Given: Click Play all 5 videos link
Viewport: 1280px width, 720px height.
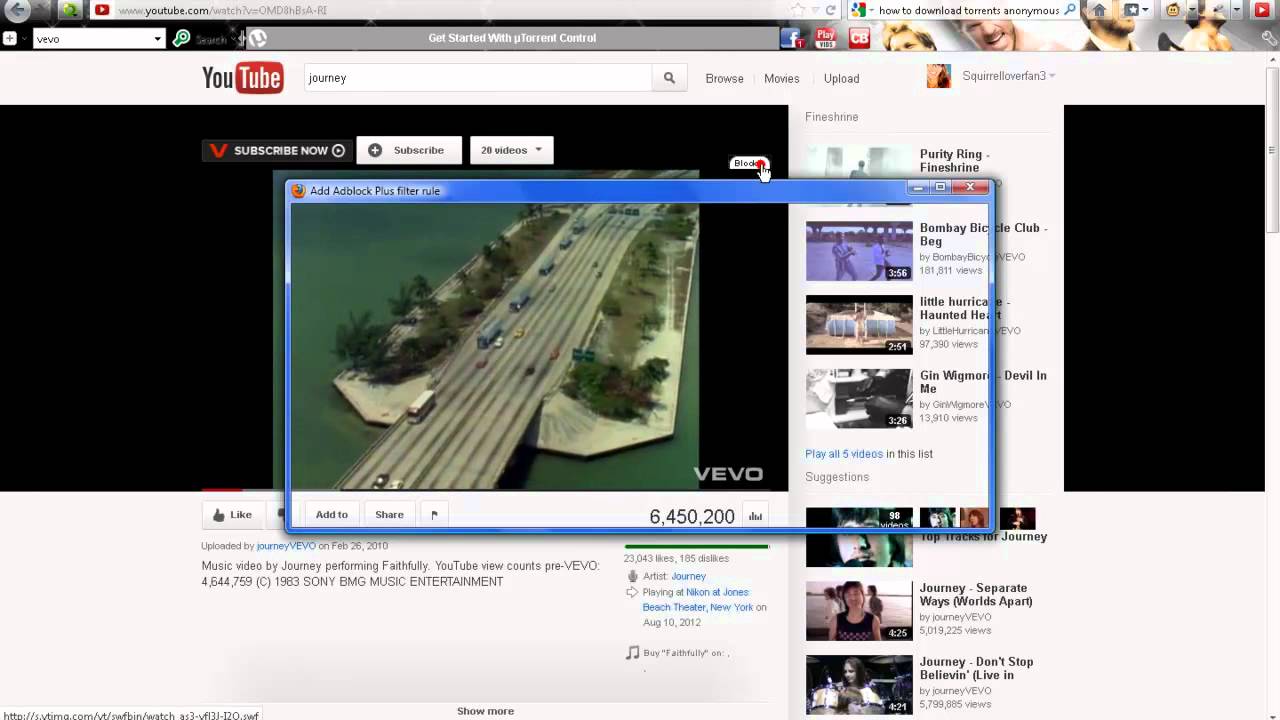Looking at the screenshot, I should click(x=844, y=454).
